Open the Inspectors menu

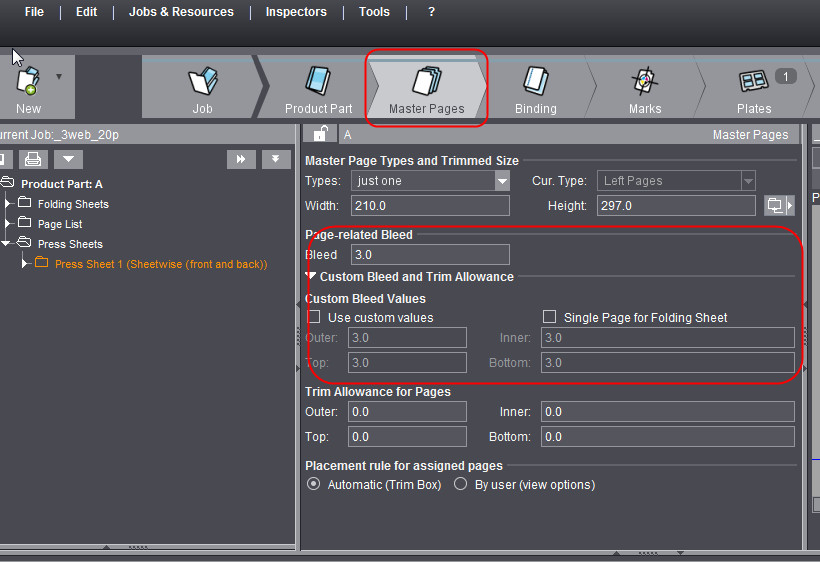[296, 12]
